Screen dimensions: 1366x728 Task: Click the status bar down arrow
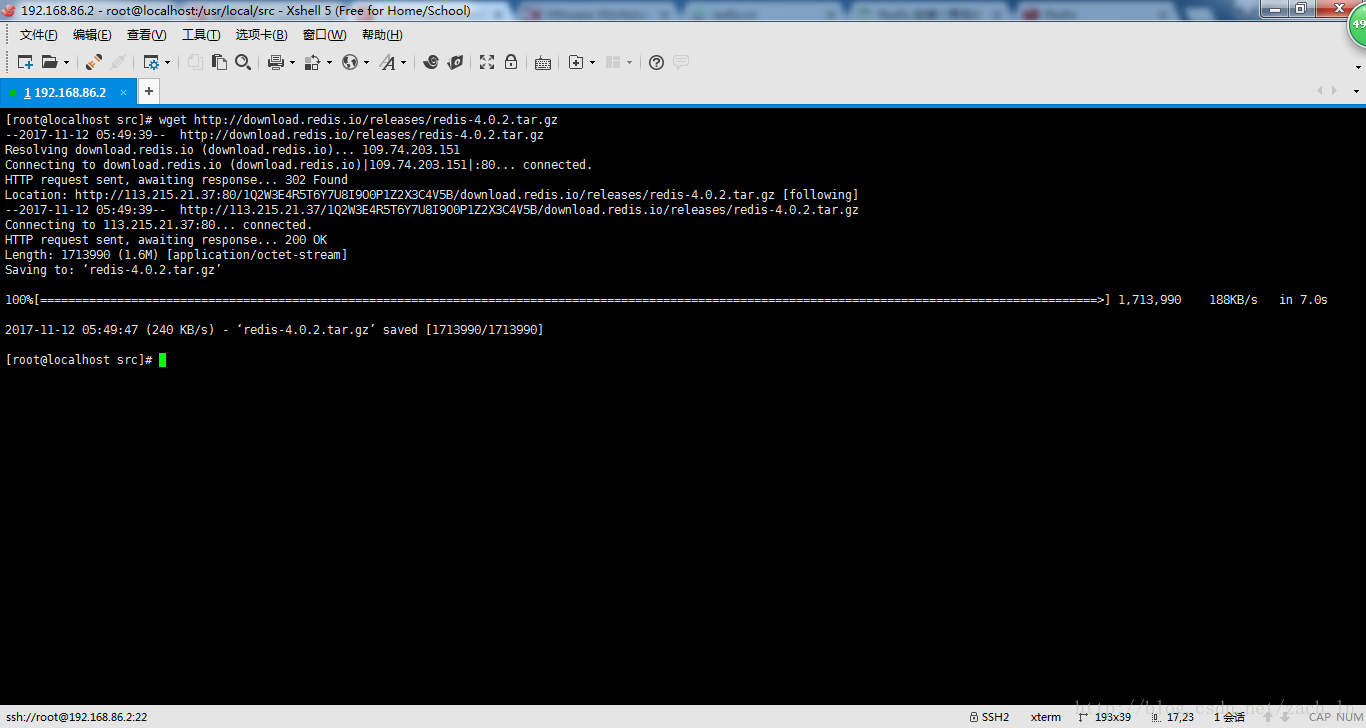[1285, 717]
